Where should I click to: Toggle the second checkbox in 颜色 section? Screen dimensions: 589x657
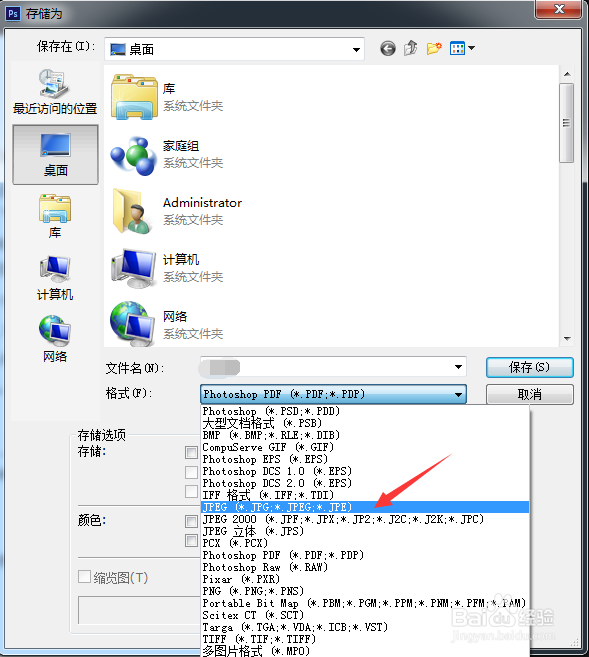coord(191,541)
